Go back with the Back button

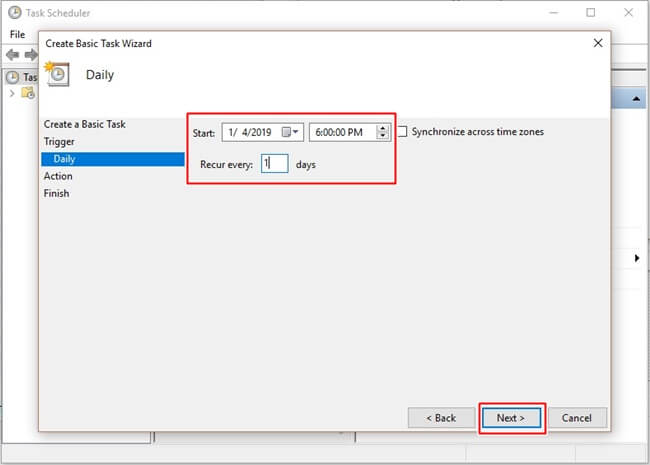[441, 418]
